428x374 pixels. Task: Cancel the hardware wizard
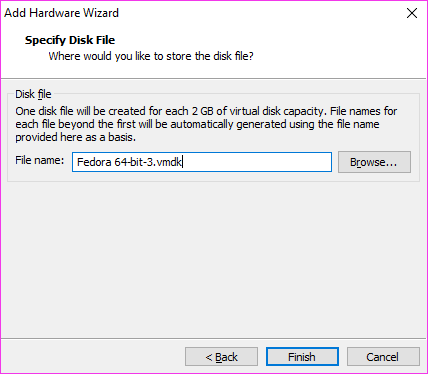(383, 357)
